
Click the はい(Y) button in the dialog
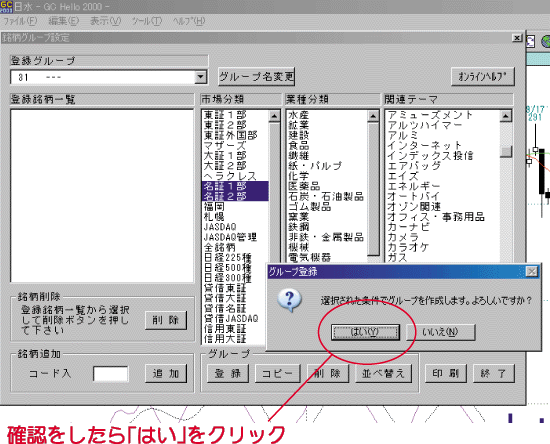(x=365, y=332)
